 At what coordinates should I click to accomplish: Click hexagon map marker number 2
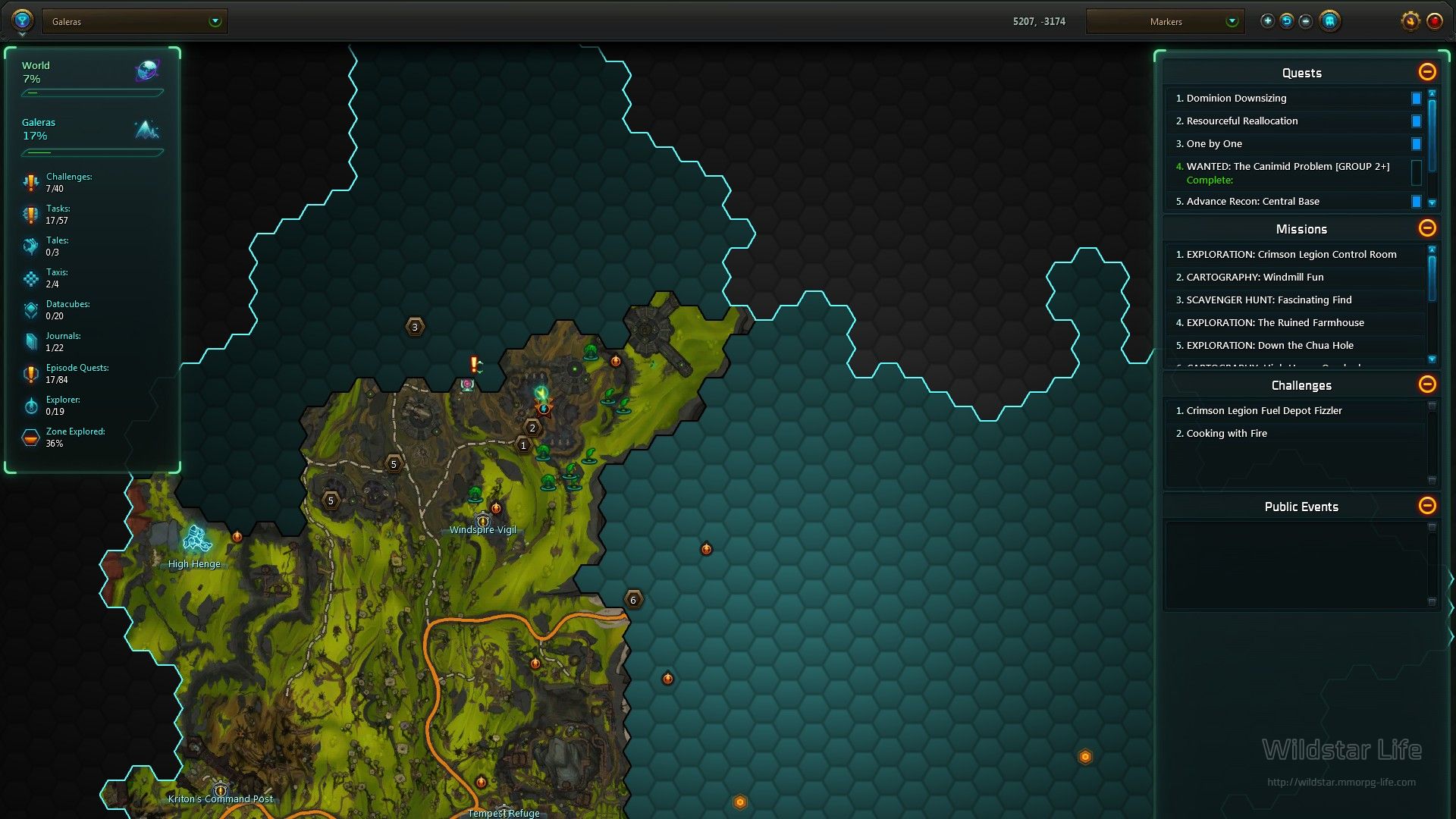pos(532,428)
